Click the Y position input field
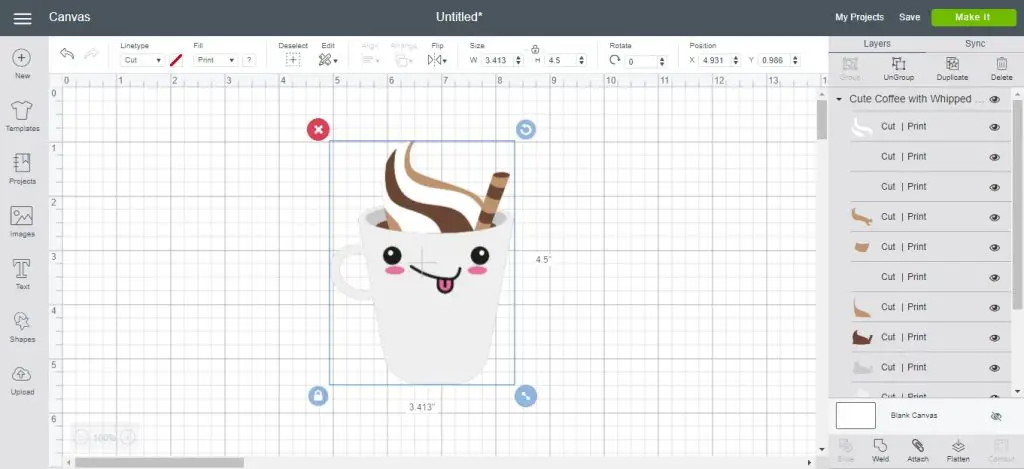The height and width of the screenshot is (469, 1024). 775,60
